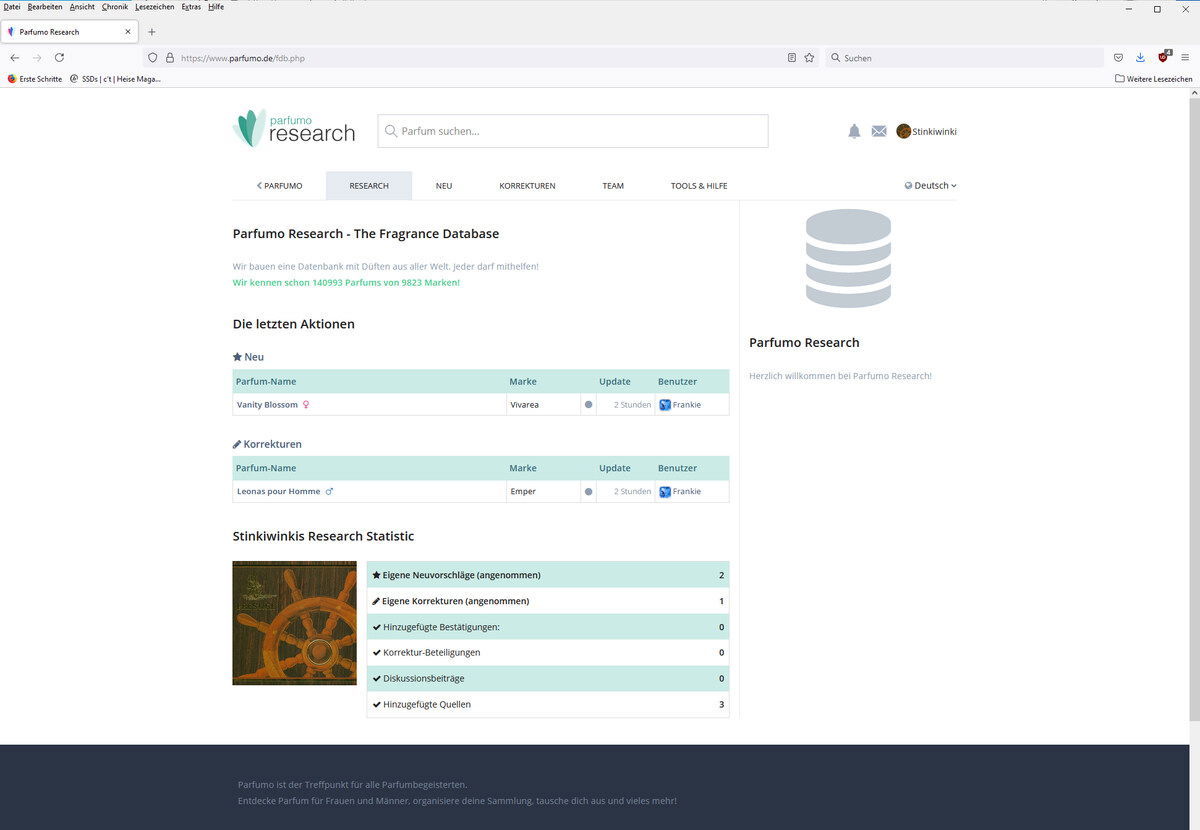1200x830 pixels.
Task: Close the Parfumo Research tab
Action: click(128, 32)
